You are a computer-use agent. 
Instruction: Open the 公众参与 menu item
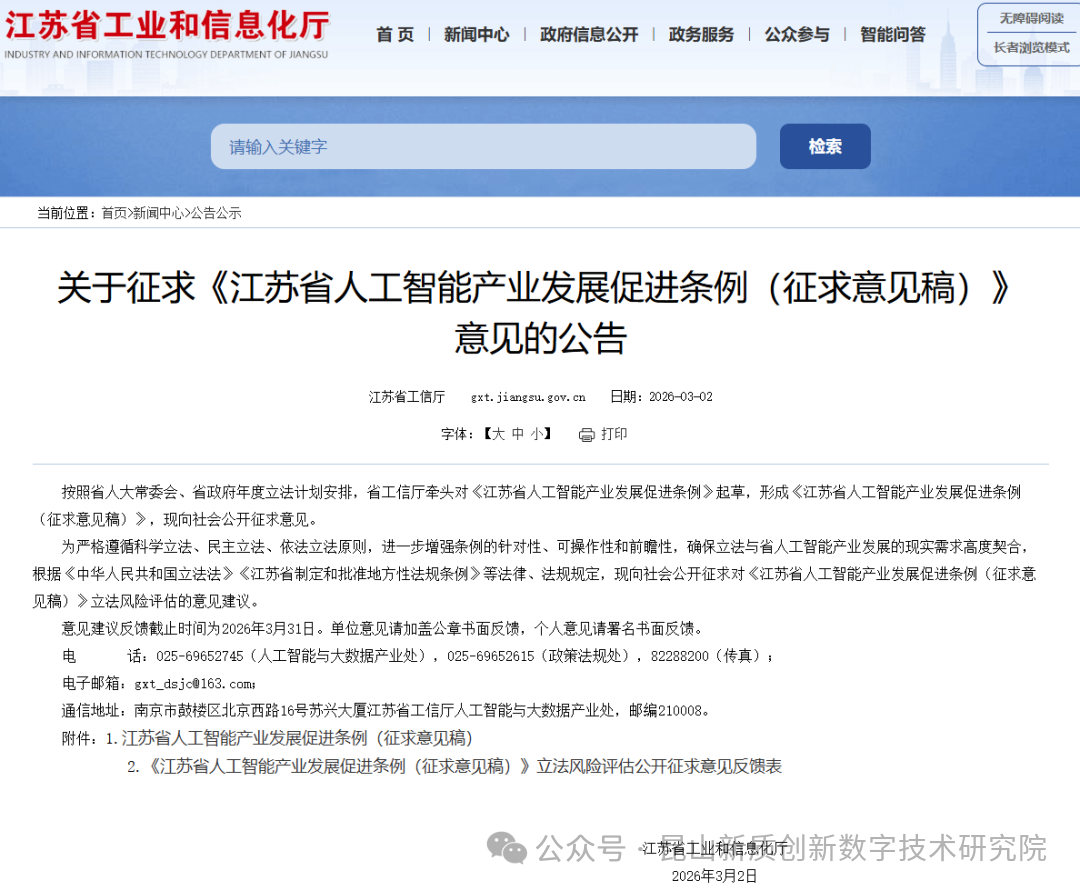coord(796,34)
